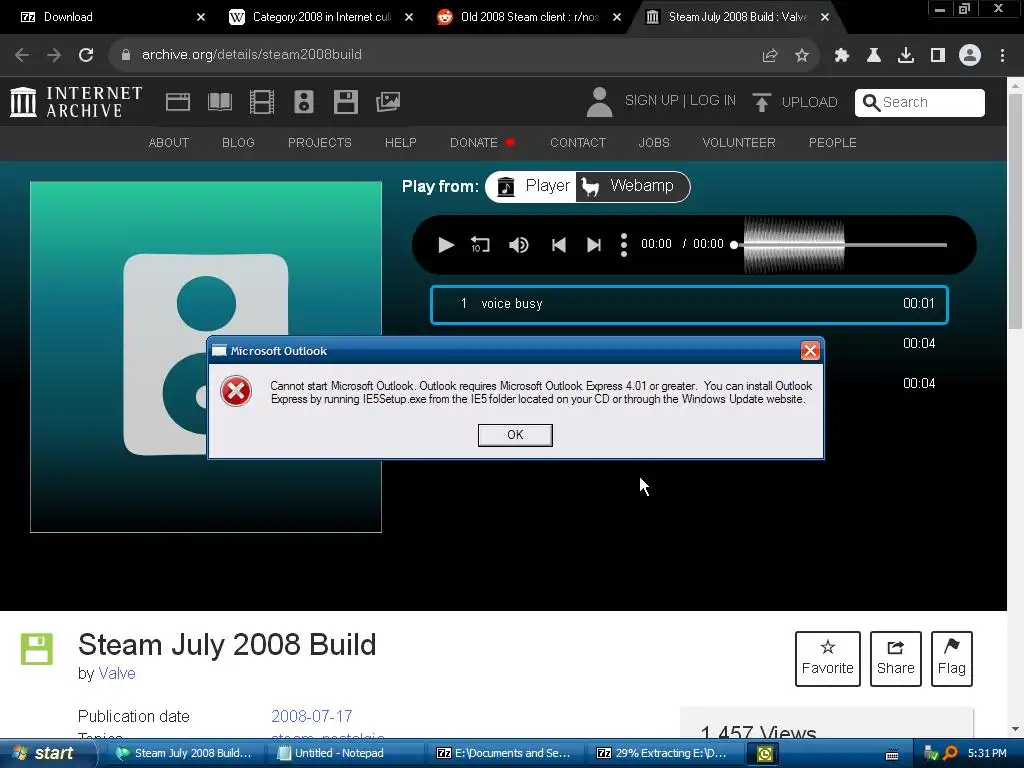Screen dimensions: 1024x768
Task: Open player's three-dot options menu
Action: tap(624, 245)
